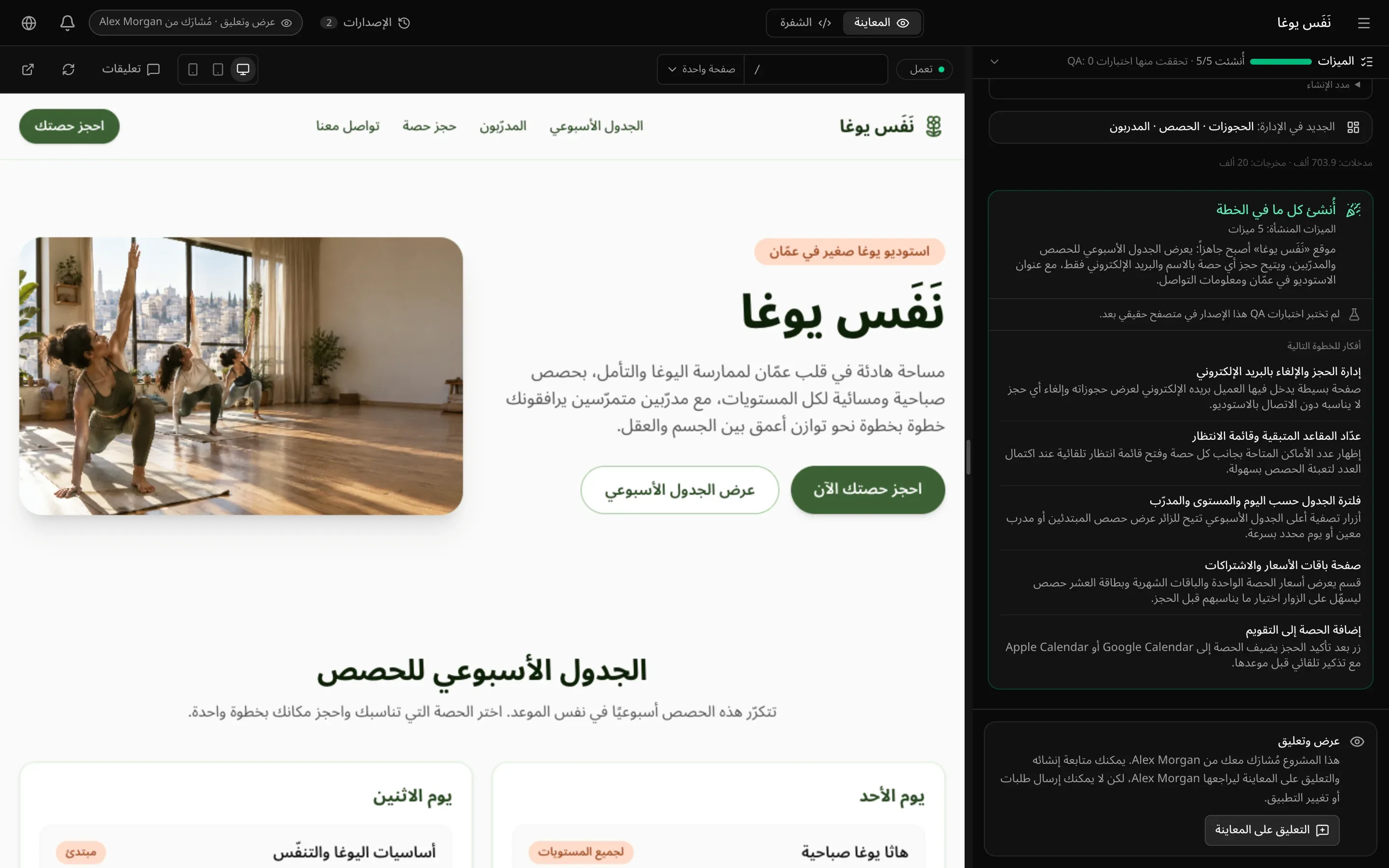Expand the الميزات features header chevron
Image resolution: width=1389 pixels, height=868 pixels.
(x=994, y=61)
